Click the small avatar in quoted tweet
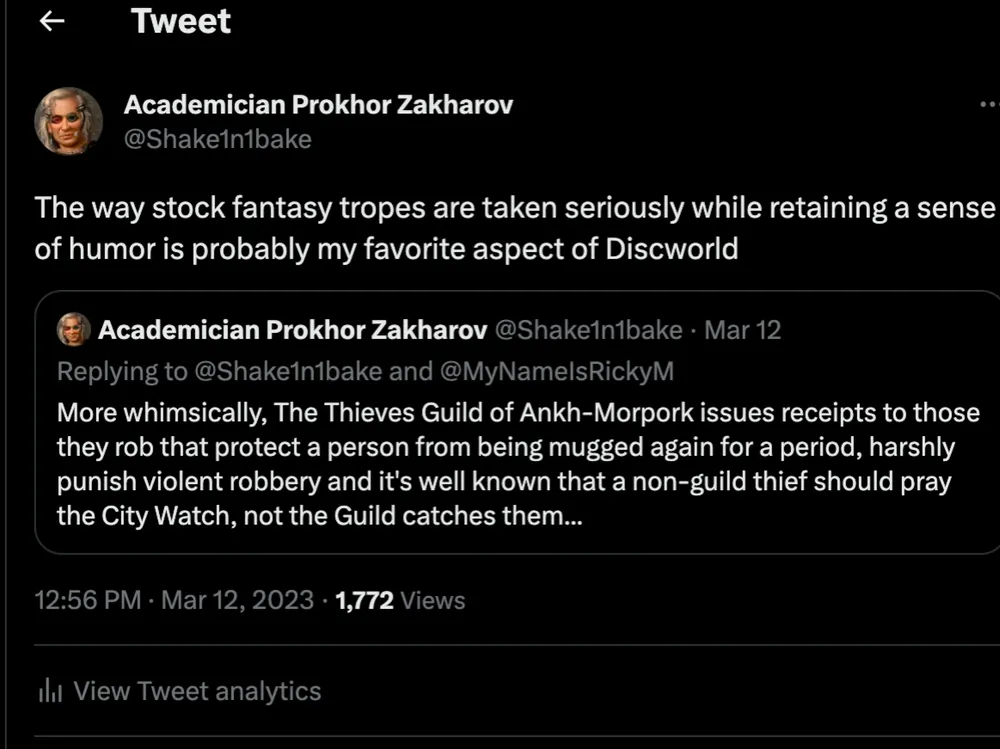 point(73,329)
